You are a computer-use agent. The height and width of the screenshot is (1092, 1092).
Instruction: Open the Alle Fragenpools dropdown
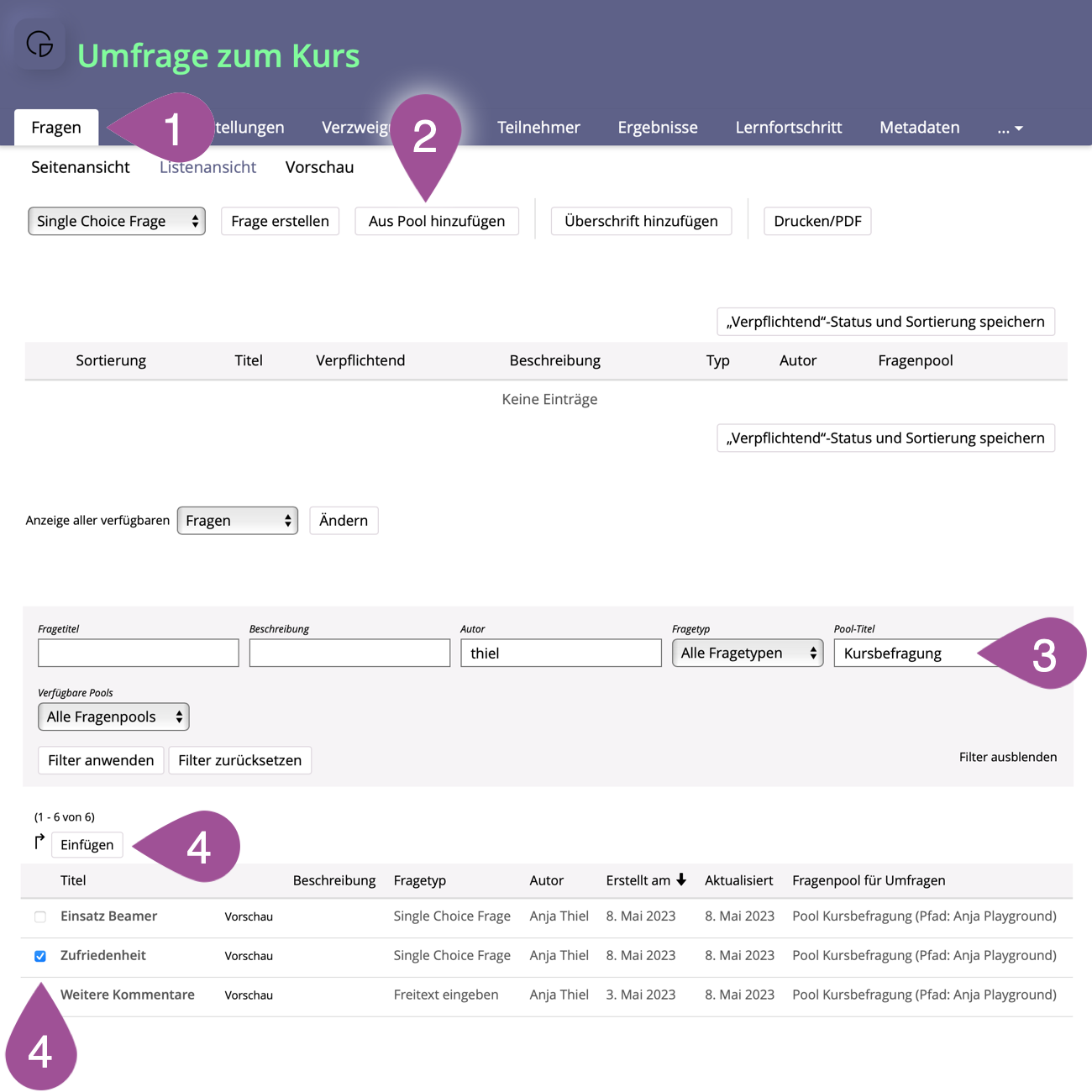click(113, 717)
